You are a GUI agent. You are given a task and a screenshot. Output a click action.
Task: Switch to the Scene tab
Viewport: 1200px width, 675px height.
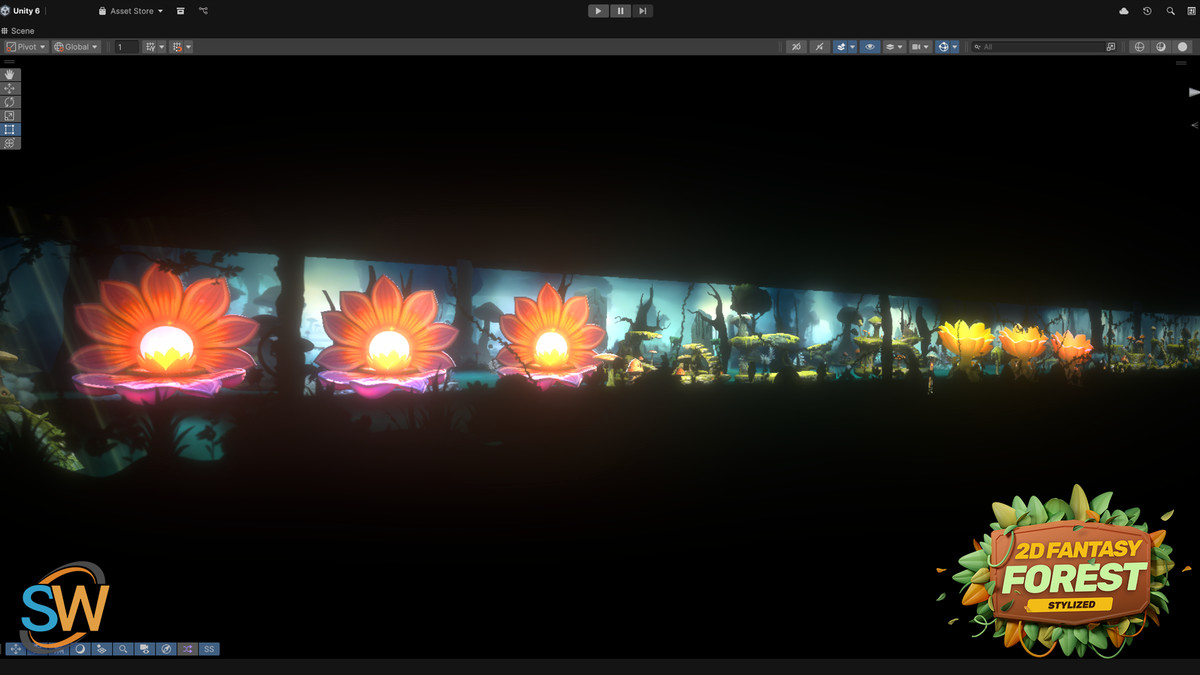[18, 31]
